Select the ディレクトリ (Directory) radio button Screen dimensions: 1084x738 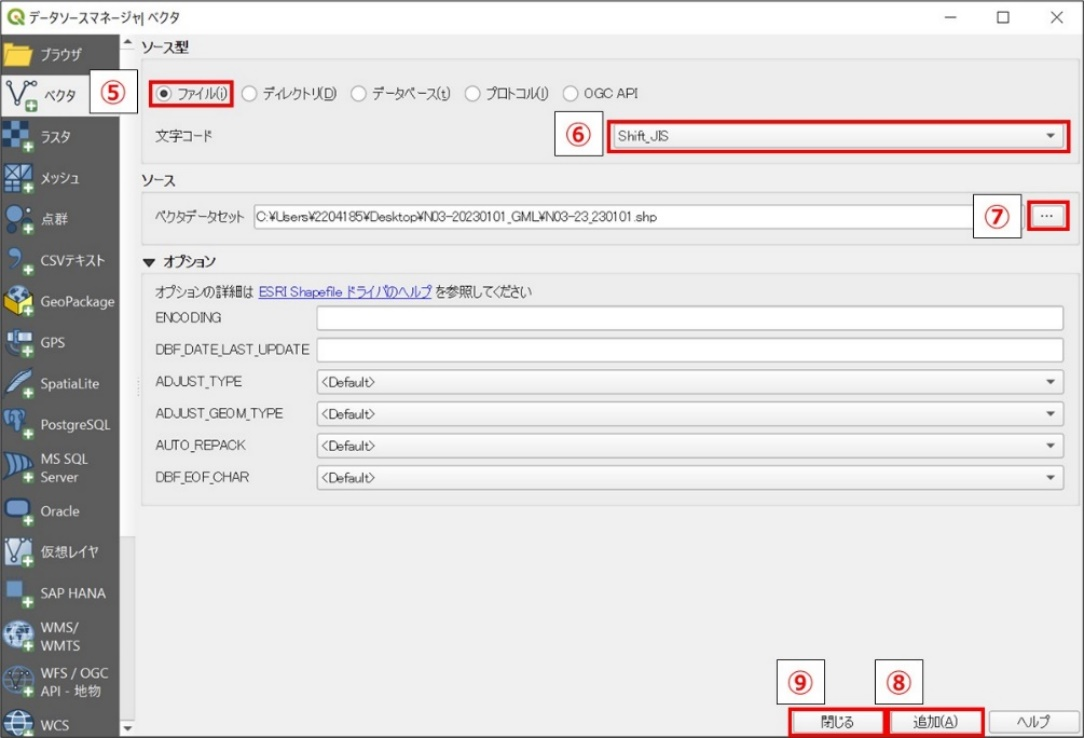pyautogui.click(x=250, y=93)
